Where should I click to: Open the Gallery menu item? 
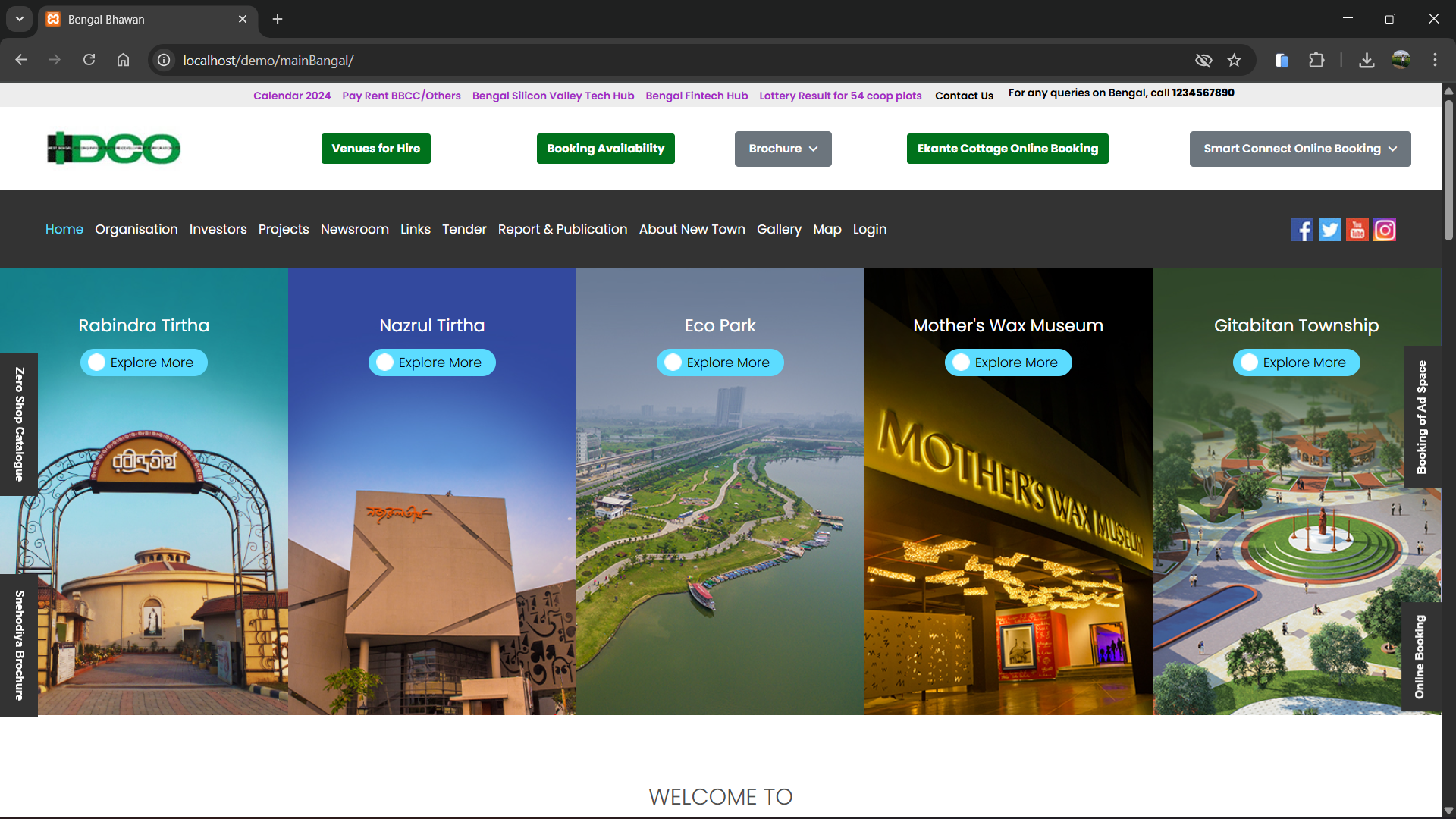(x=779, y=229)
